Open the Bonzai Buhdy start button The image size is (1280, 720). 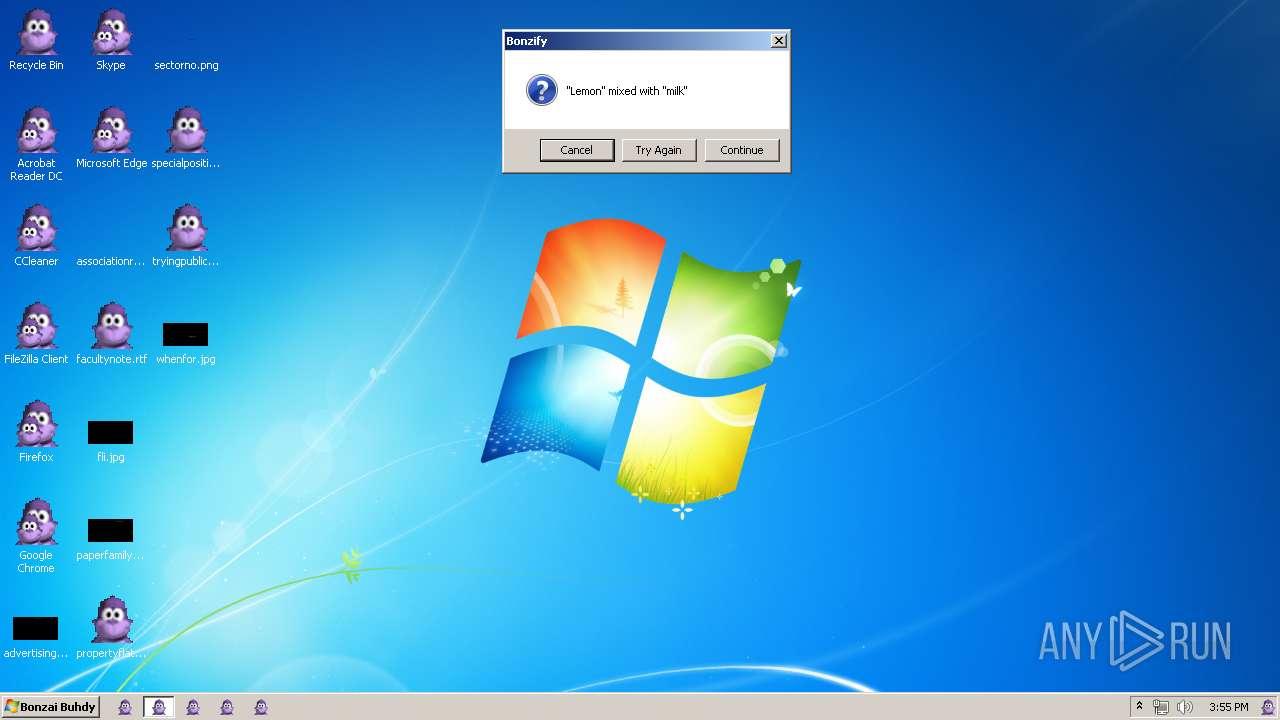pyautogui.click(x=51, y=707)
